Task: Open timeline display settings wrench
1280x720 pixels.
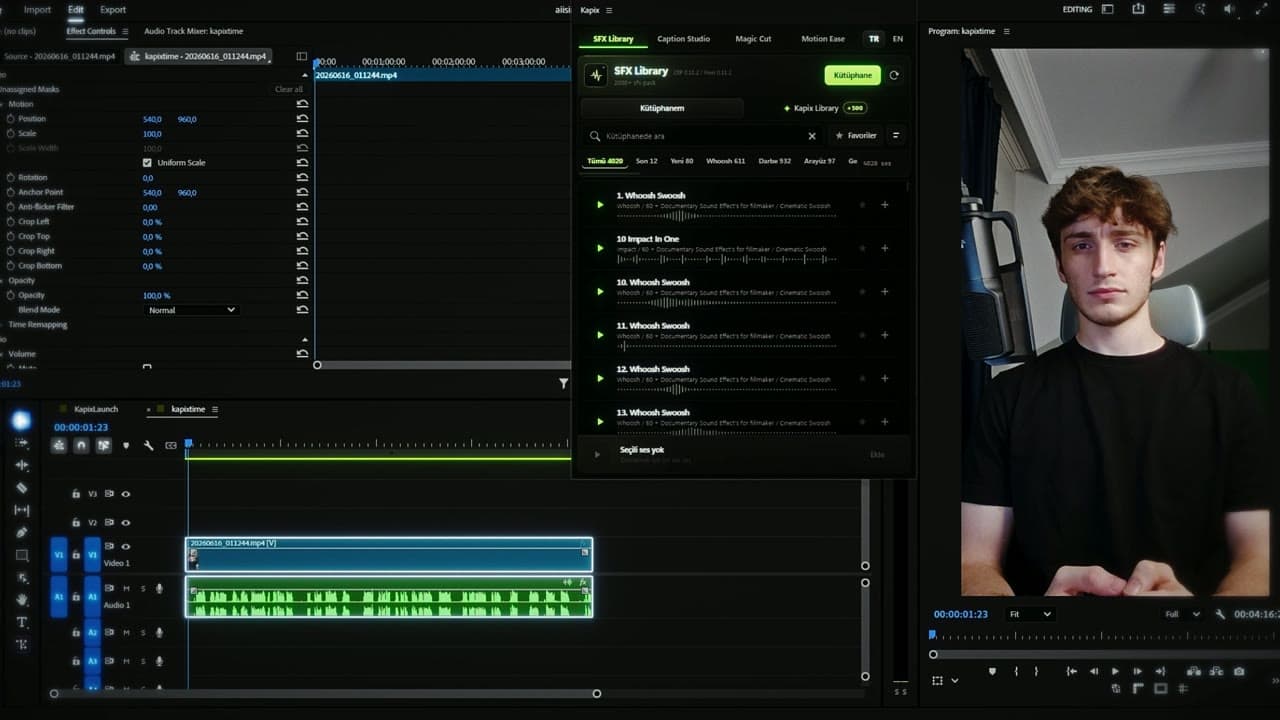Action: pyautogui.click(x=148, y=445)
